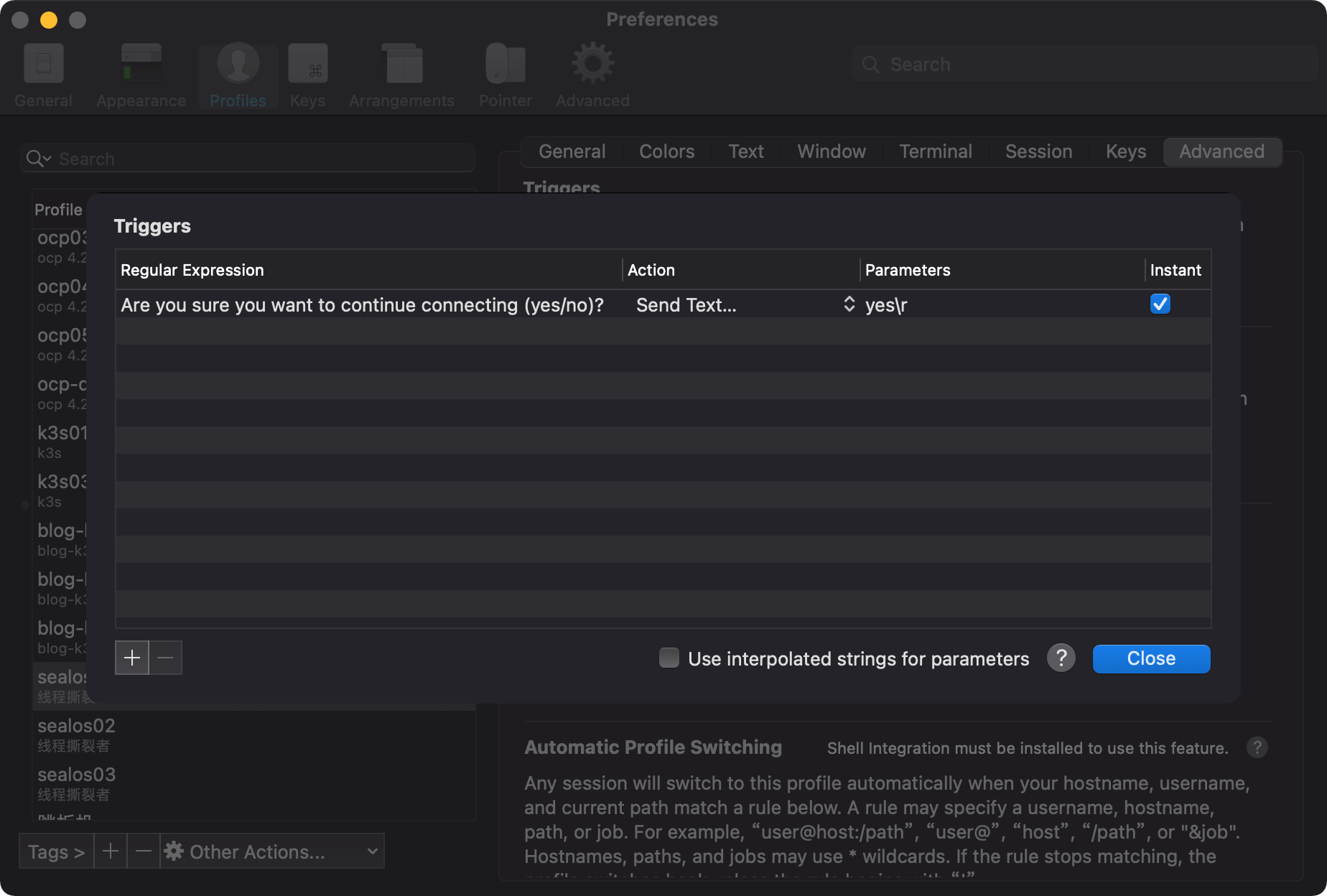Uncheck the Instant checkbox for trigger
The height and width of the screenshot is (896, 1327).
tap(1160, 304)
